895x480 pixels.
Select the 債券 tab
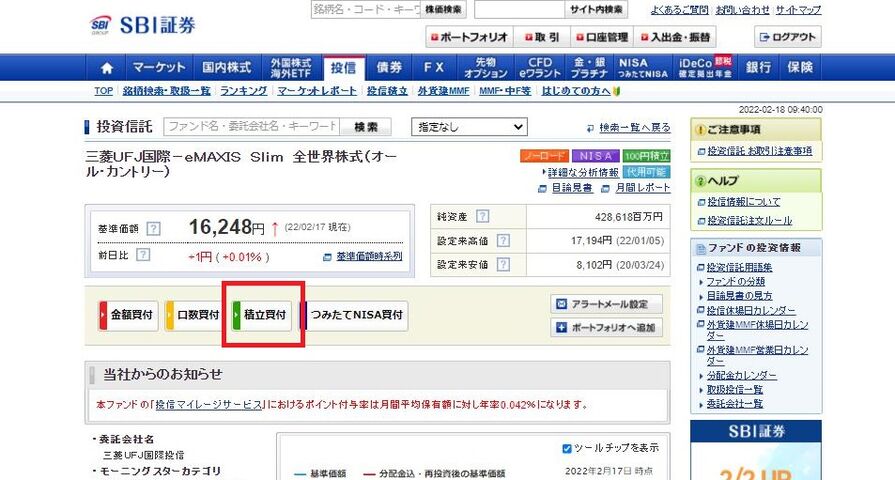(x=389, y=67)
